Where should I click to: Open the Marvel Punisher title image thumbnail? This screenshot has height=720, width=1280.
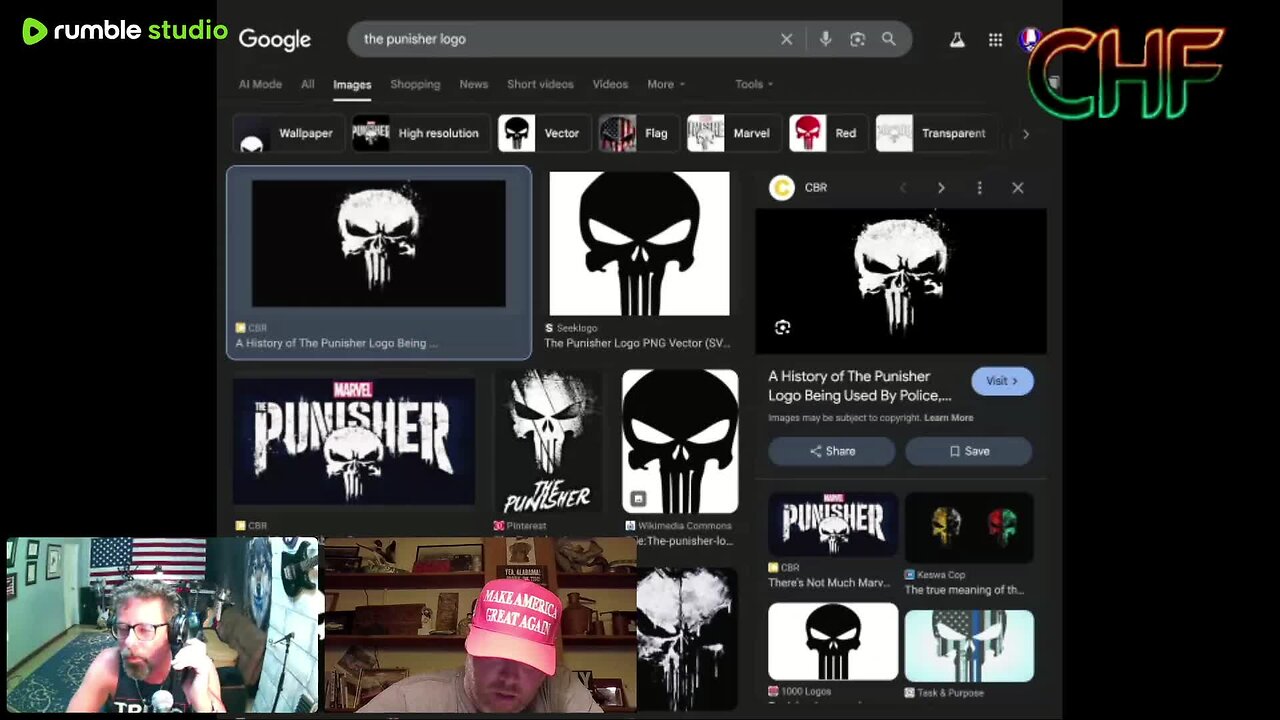(x=354, y=441)
